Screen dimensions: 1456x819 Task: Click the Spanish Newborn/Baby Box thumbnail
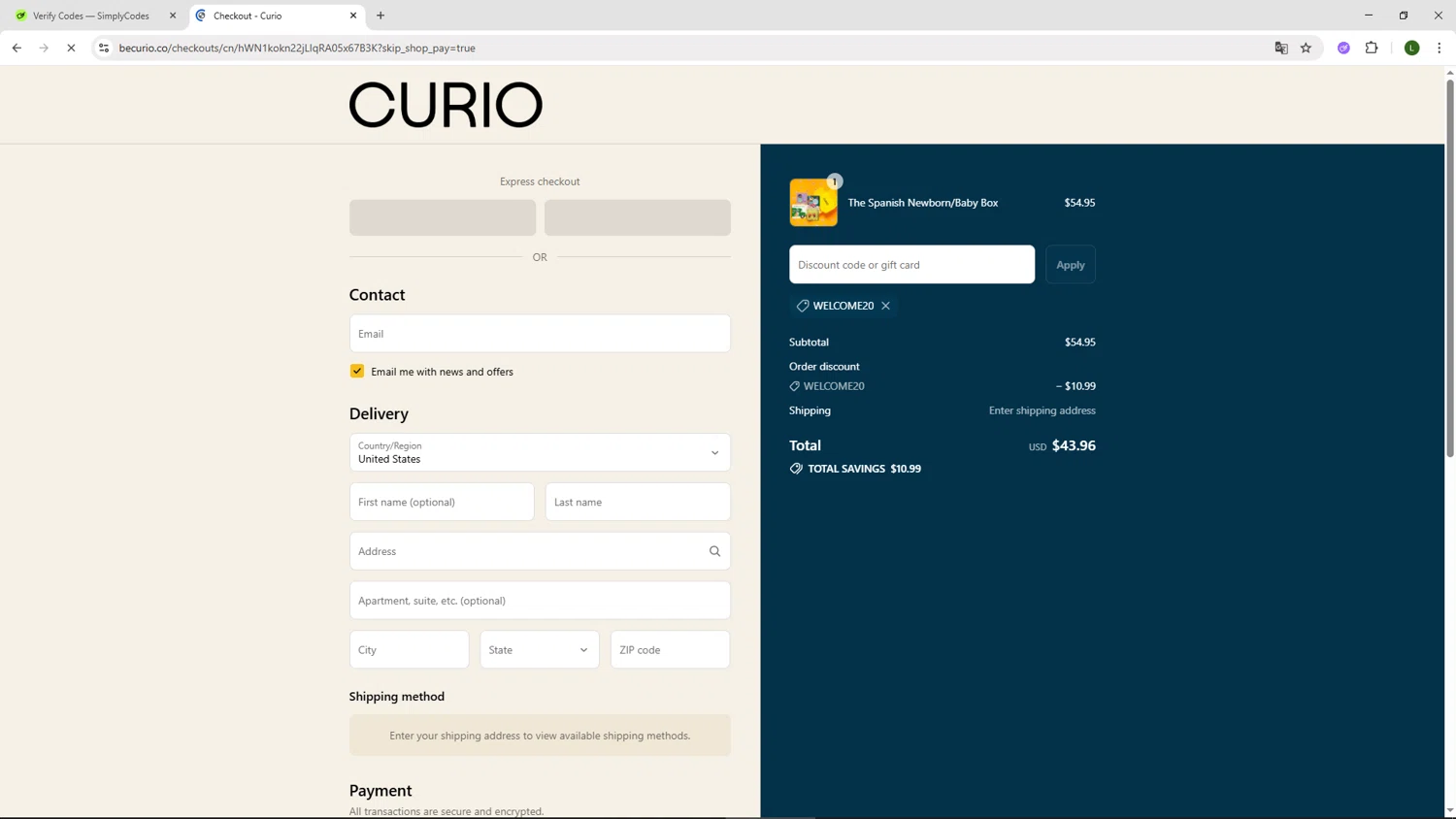[x=813, y=203]
